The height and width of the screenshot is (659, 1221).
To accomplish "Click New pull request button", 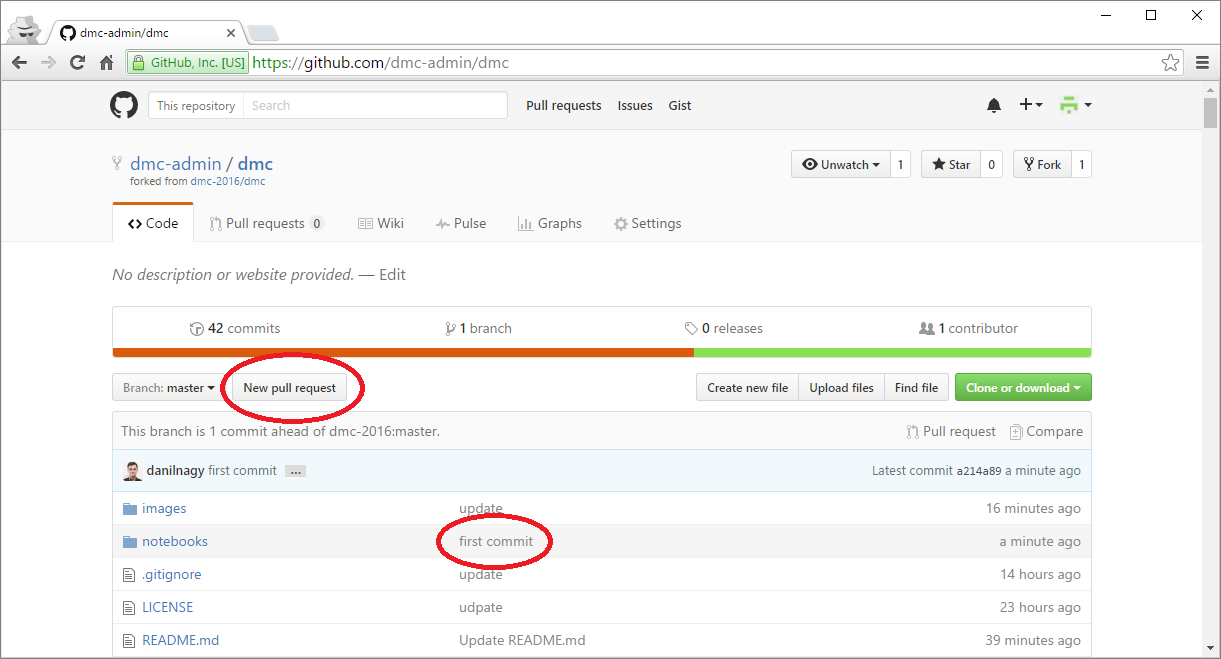I will tap(290, 388).
